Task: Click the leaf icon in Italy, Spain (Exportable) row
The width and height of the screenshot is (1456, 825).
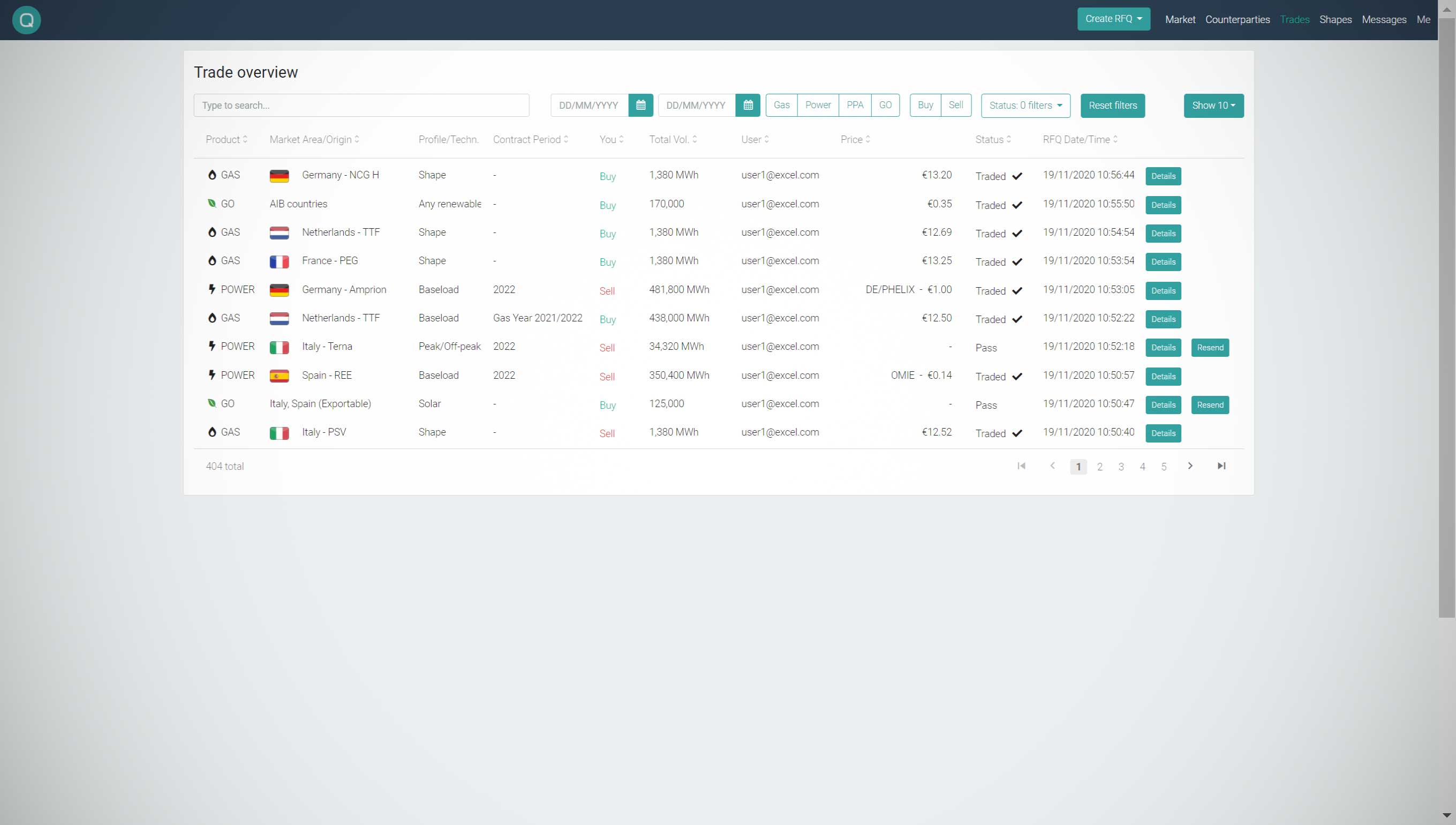Action: click(212, 403)
